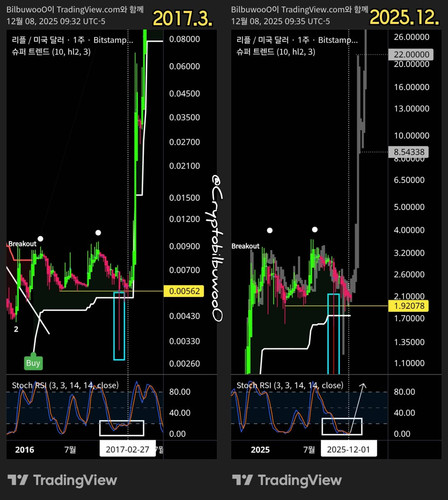Click the 2025 label on the time axis
The height and width of the screenshot is (500, 448).
pos(260,450)
